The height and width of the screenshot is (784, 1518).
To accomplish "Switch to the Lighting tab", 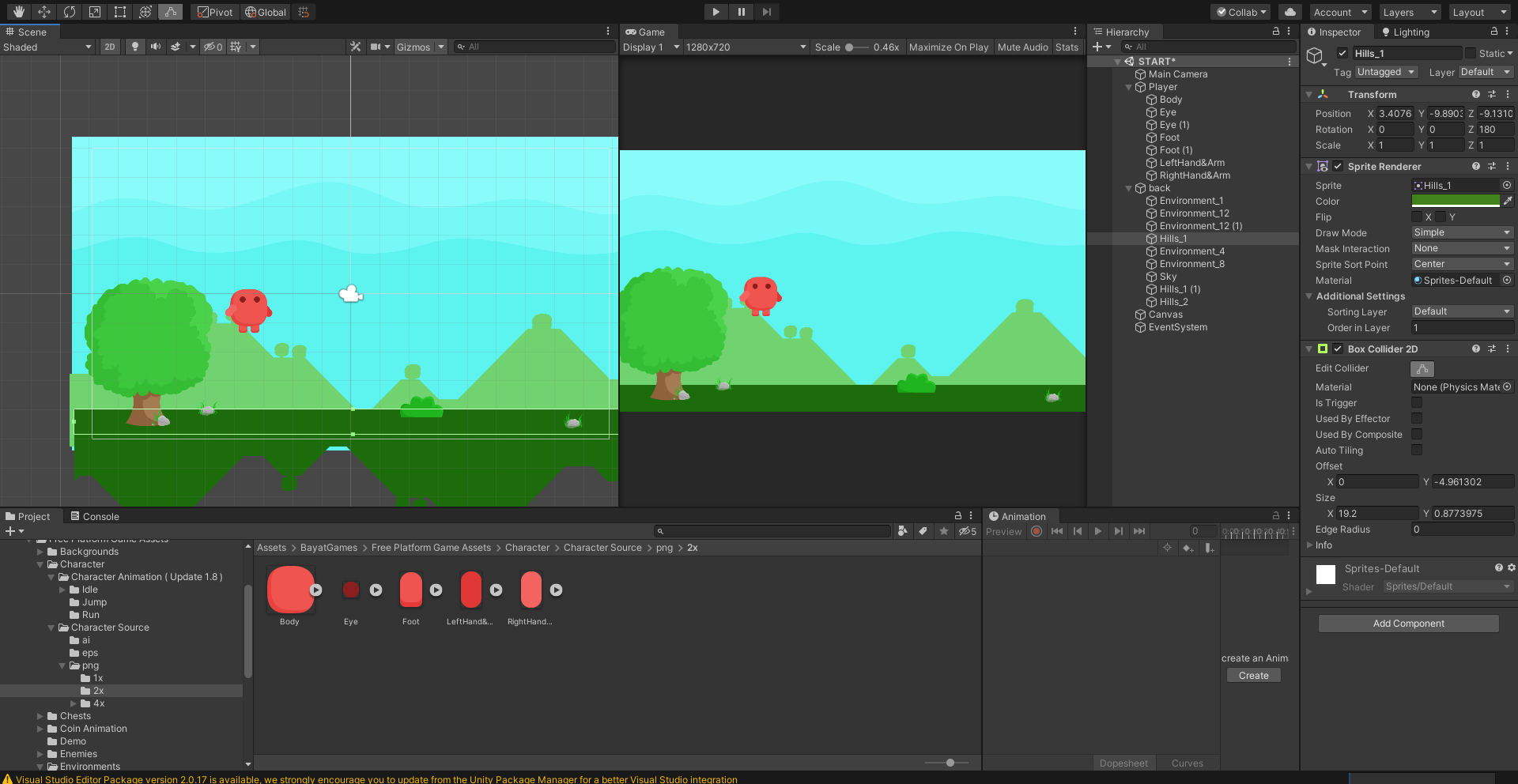I will 1406,32.
